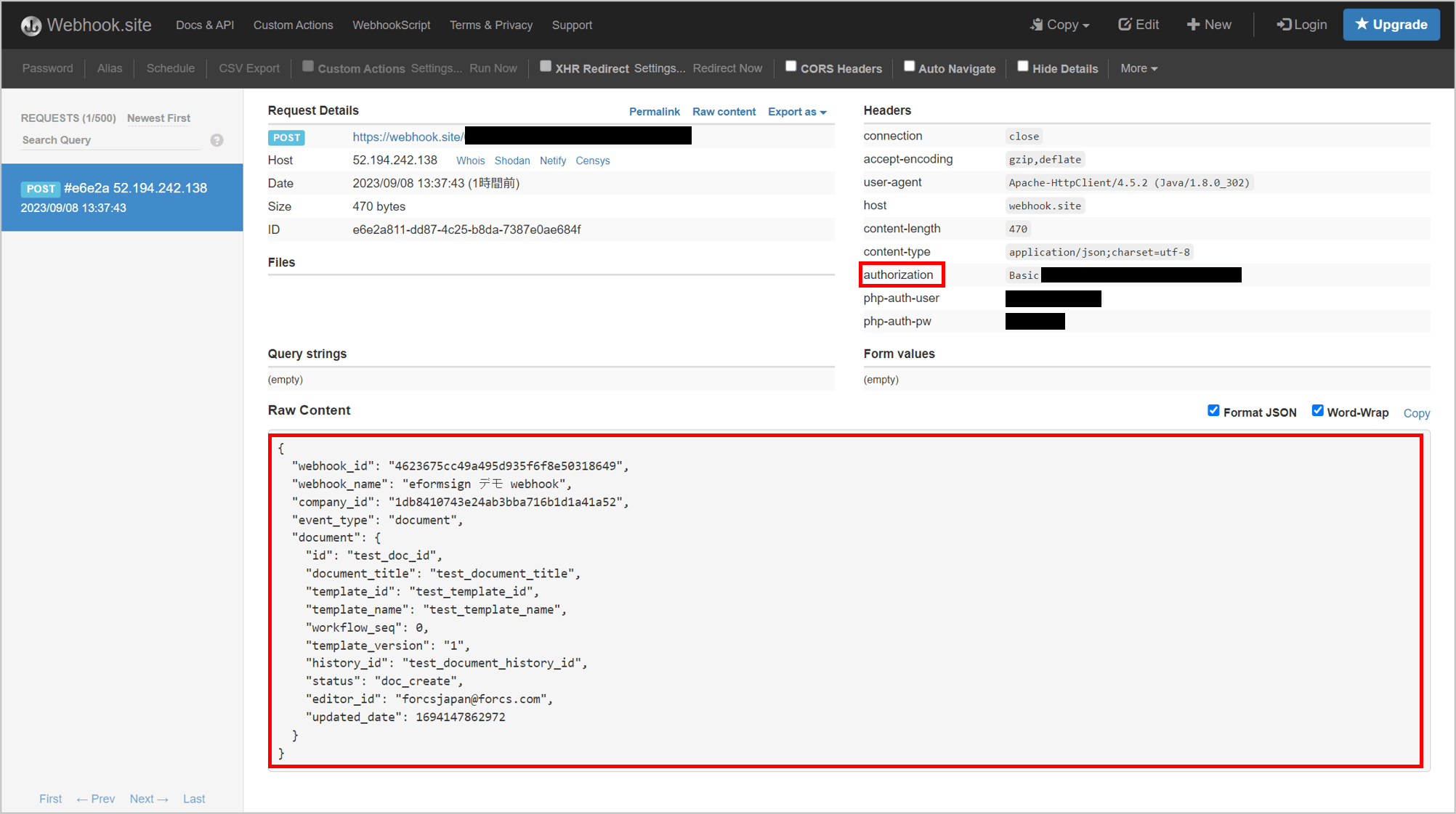
Task: Click the connection close header value
Action: (x=1024, y=136)
